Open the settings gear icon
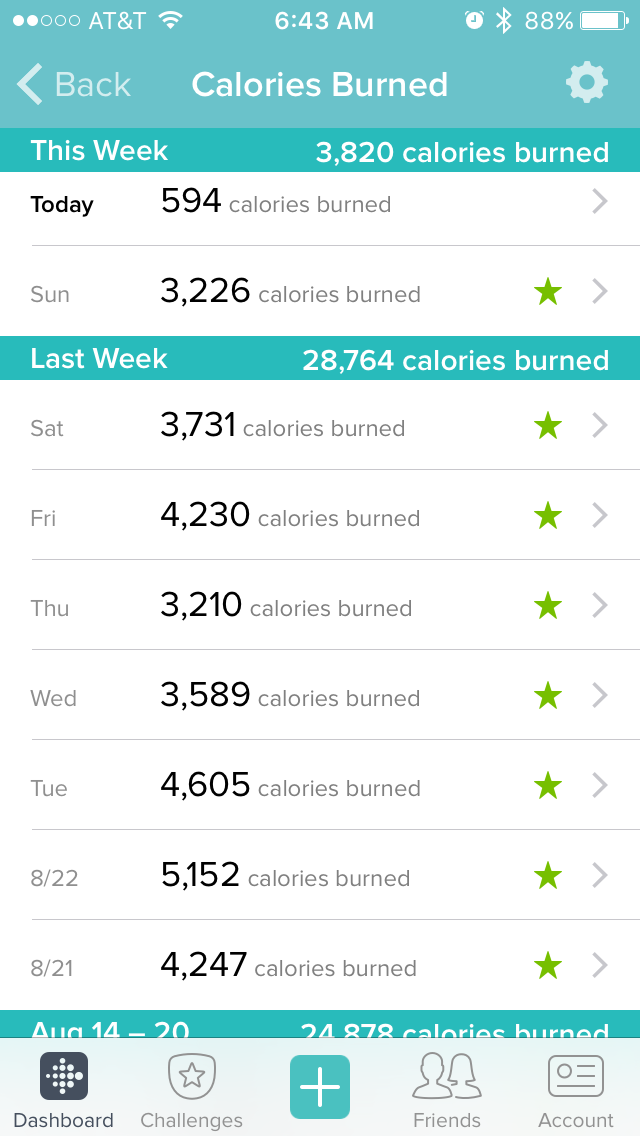Screen dimensions: 640x1136 click(586, 83)
